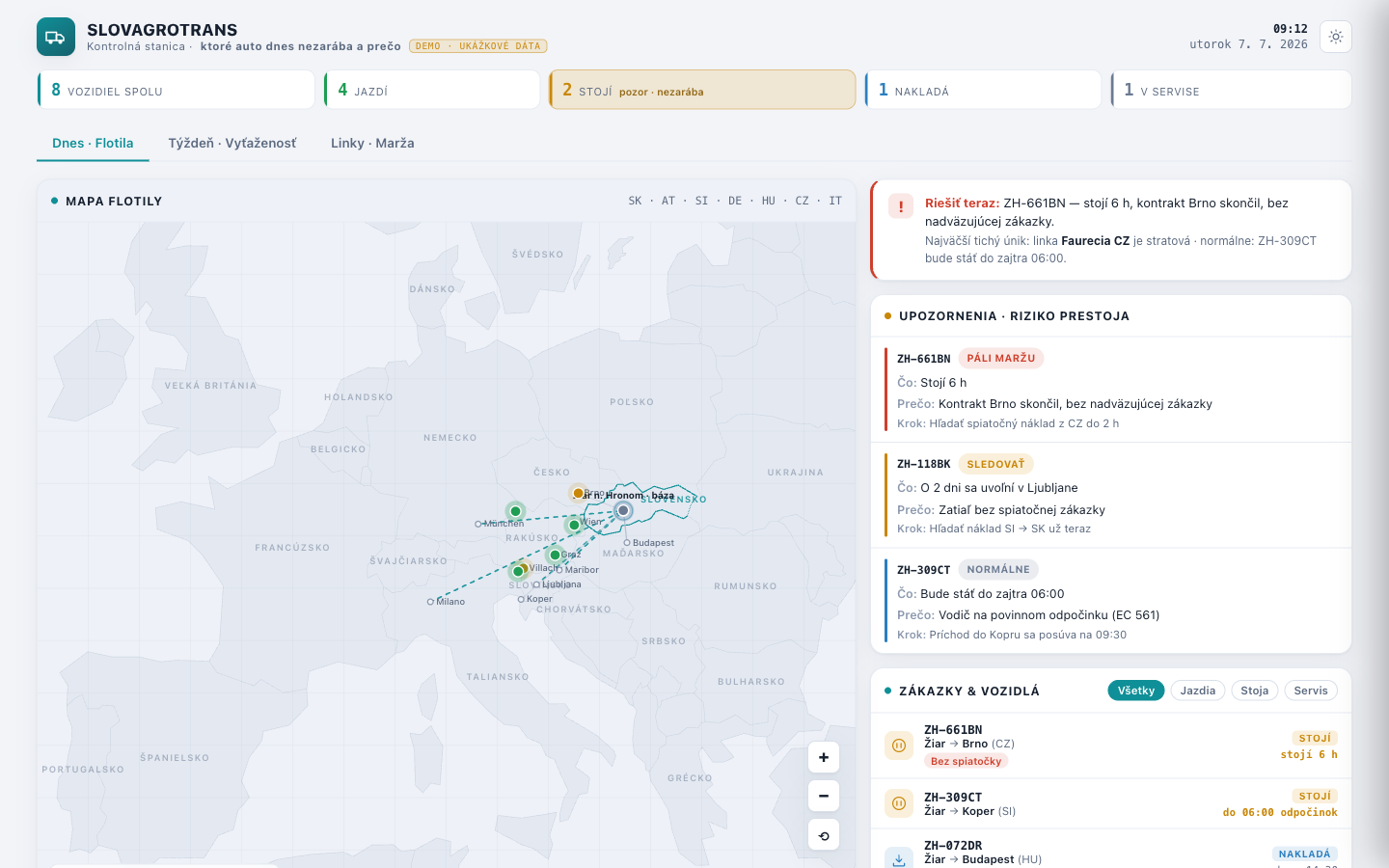Image resolution: width=1389 pixels, height=868 pixels.
Task: Click the red exclamation alert icon
Action: 901,206
